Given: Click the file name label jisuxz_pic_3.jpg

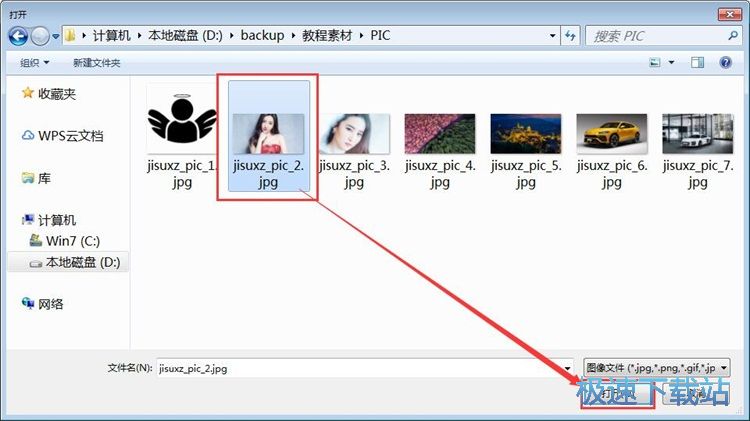Looking at the screenshot, I should (354, 174).
